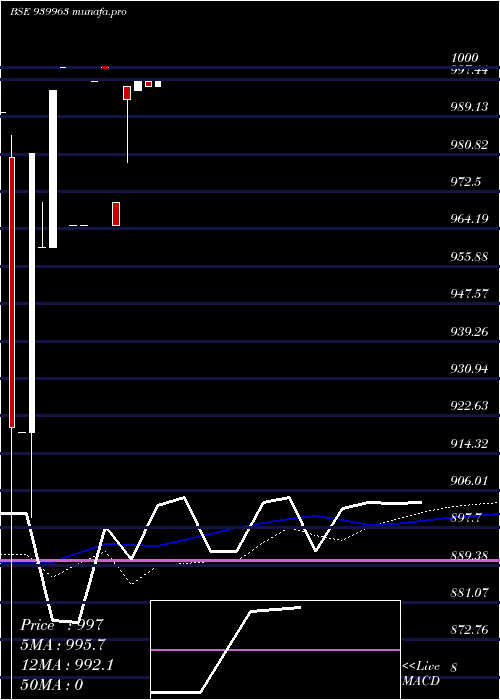Image resolution: width=500 pixels, height=700 pixels.
Task: Click the BSE 939968 munafa.pro title text
Action: 68,12
